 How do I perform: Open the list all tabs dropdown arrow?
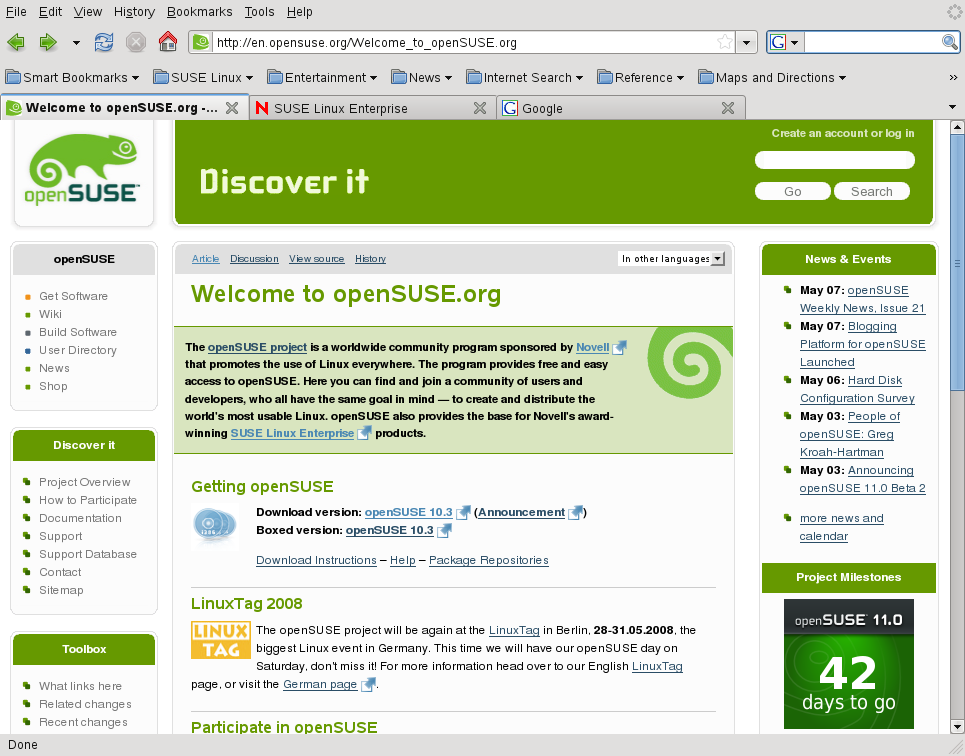tap(952, 107)
